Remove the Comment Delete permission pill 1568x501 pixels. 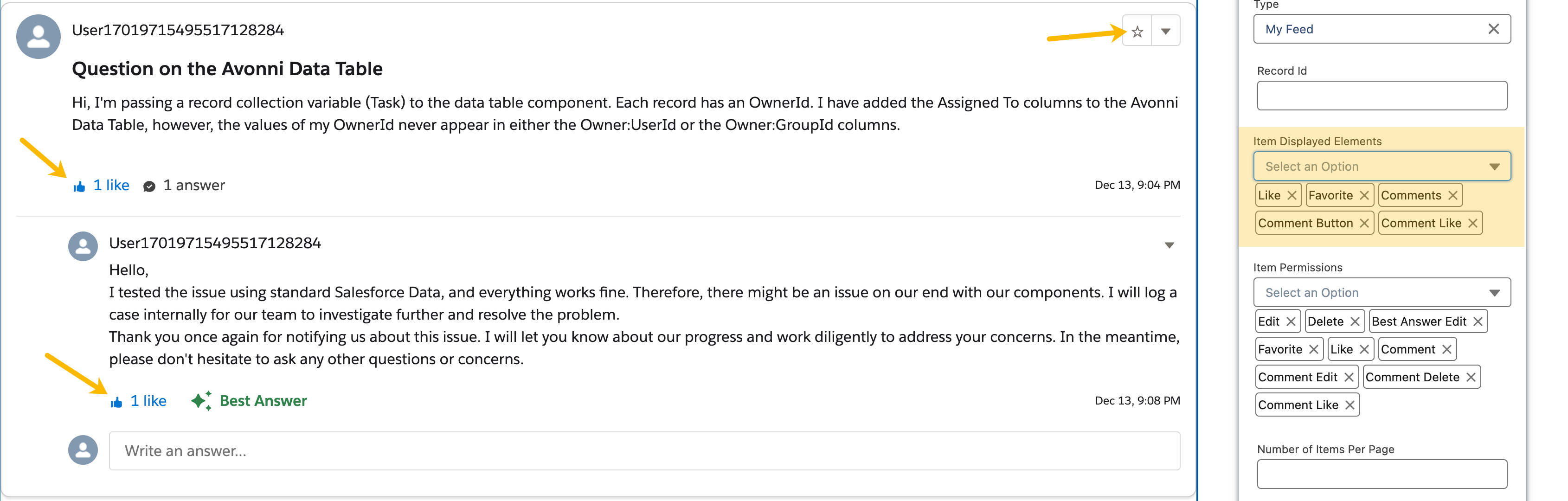click(x=1471, y=378)
